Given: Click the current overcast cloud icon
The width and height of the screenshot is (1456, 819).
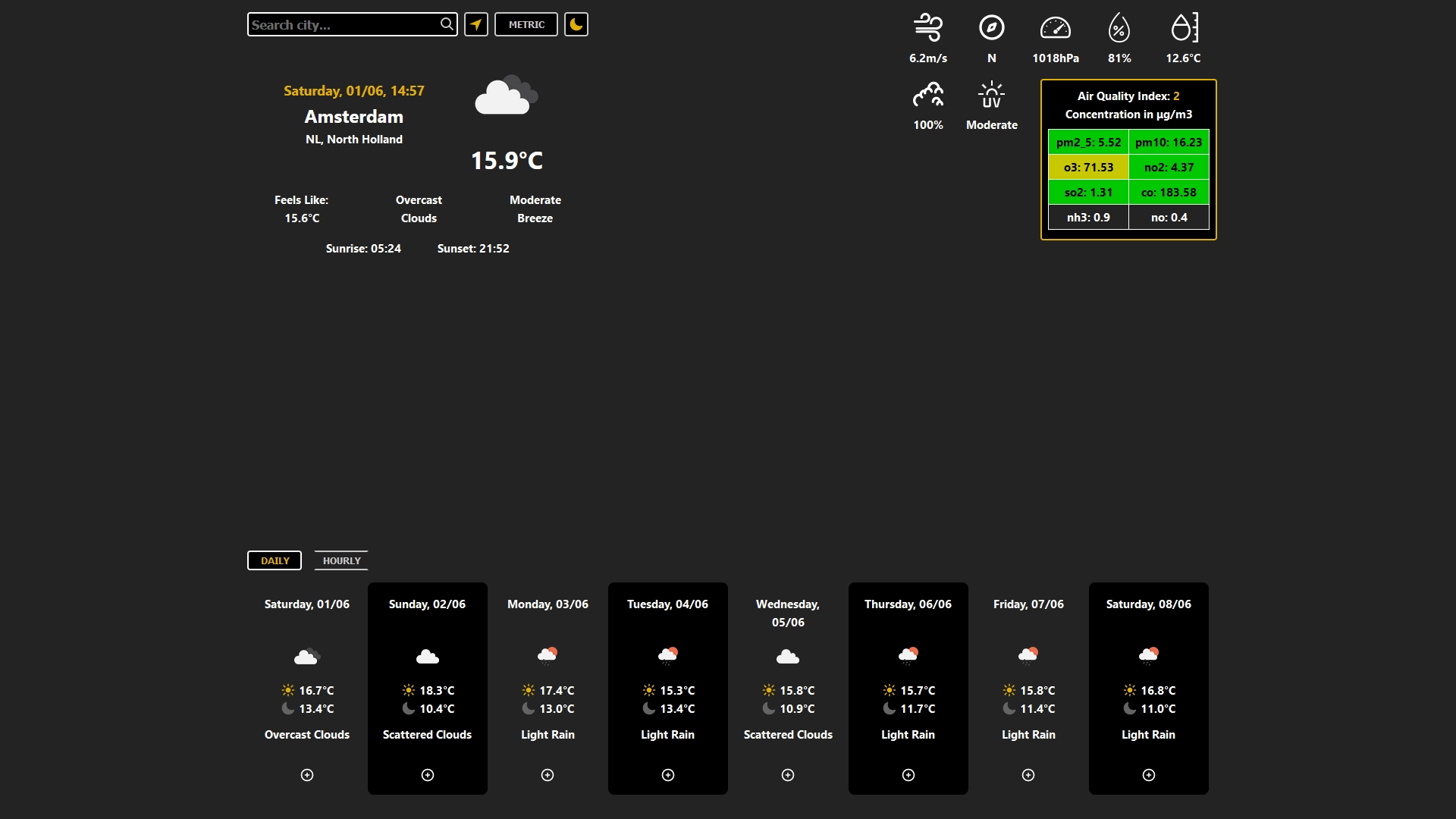Looking at the screenshot, I should (x=507, y=95).
